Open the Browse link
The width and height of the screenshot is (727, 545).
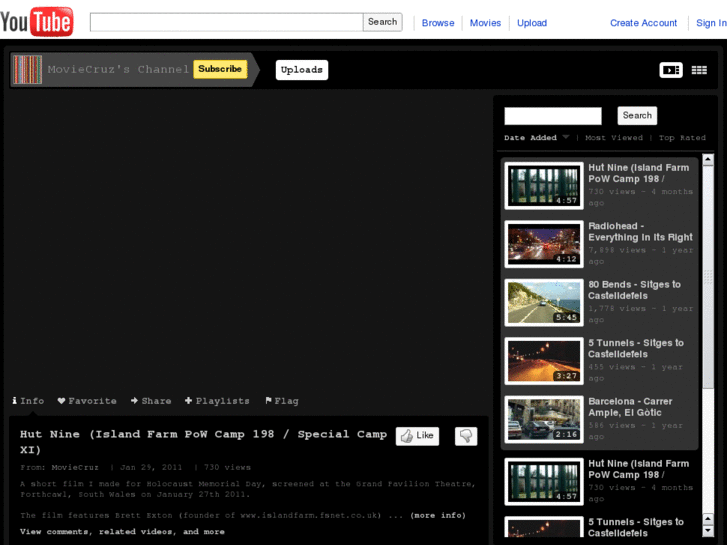438,23
